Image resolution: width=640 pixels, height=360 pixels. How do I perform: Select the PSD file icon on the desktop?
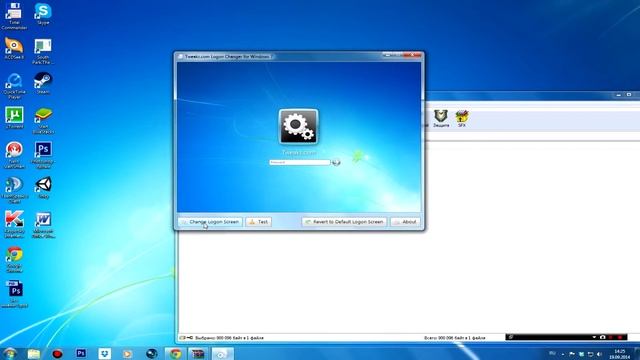[14, 294]
